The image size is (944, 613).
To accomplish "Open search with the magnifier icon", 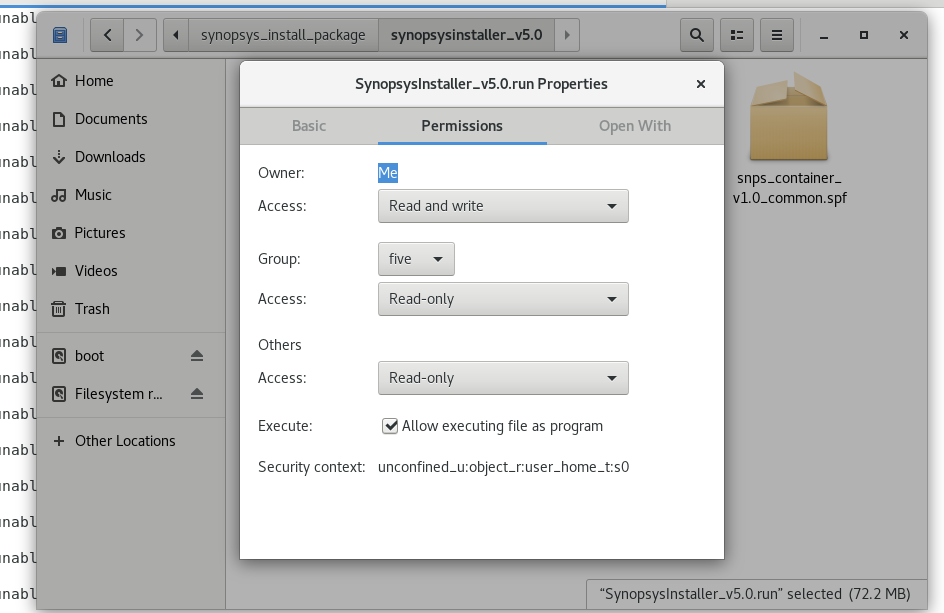I will pos(697,35).
